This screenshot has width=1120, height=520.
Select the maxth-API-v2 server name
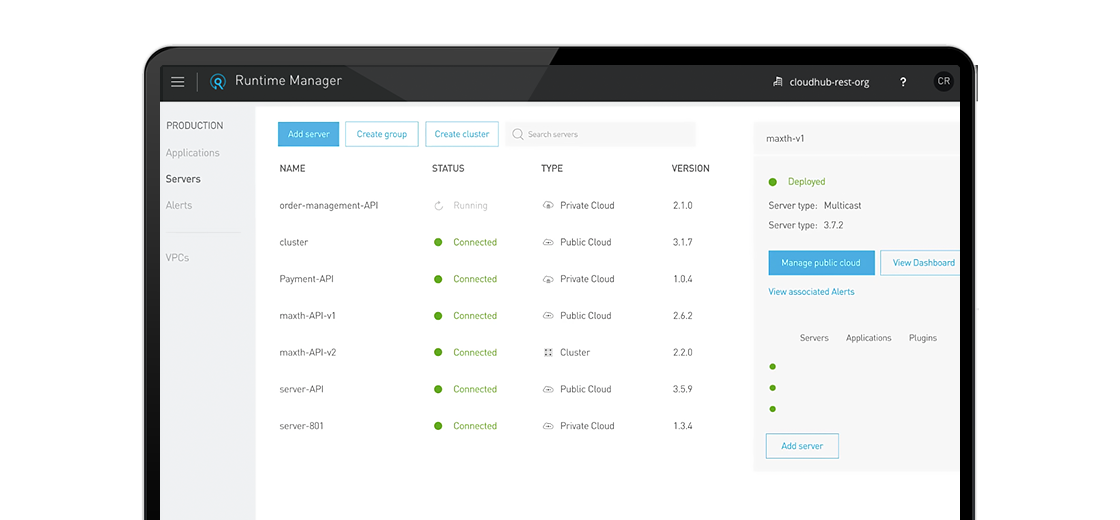[308, 353]
